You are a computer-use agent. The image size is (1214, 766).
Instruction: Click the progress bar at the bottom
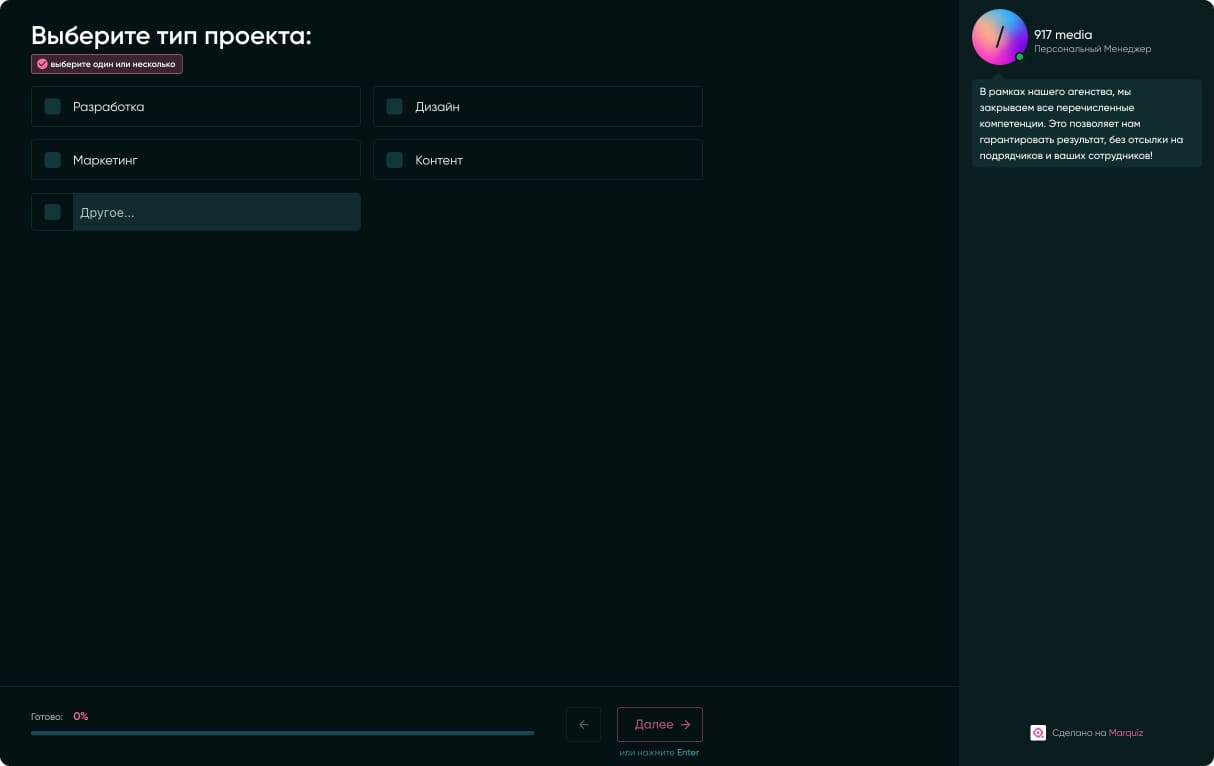pyautogui.click(x=283, y=733)
